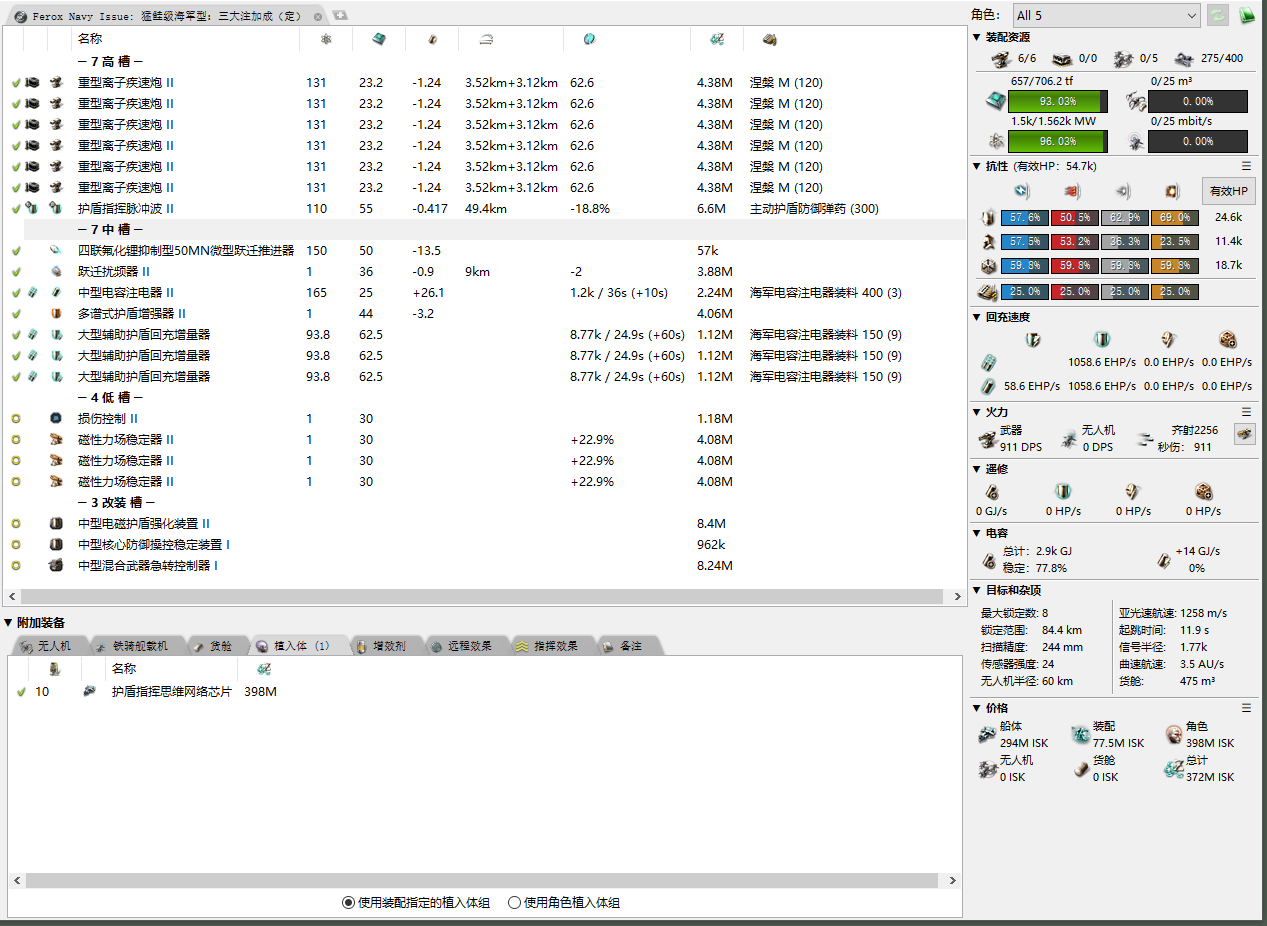Toggle state of 损伤控制 II module
The width and height of the screenshot is (1267, 926).
coord(16,419)
